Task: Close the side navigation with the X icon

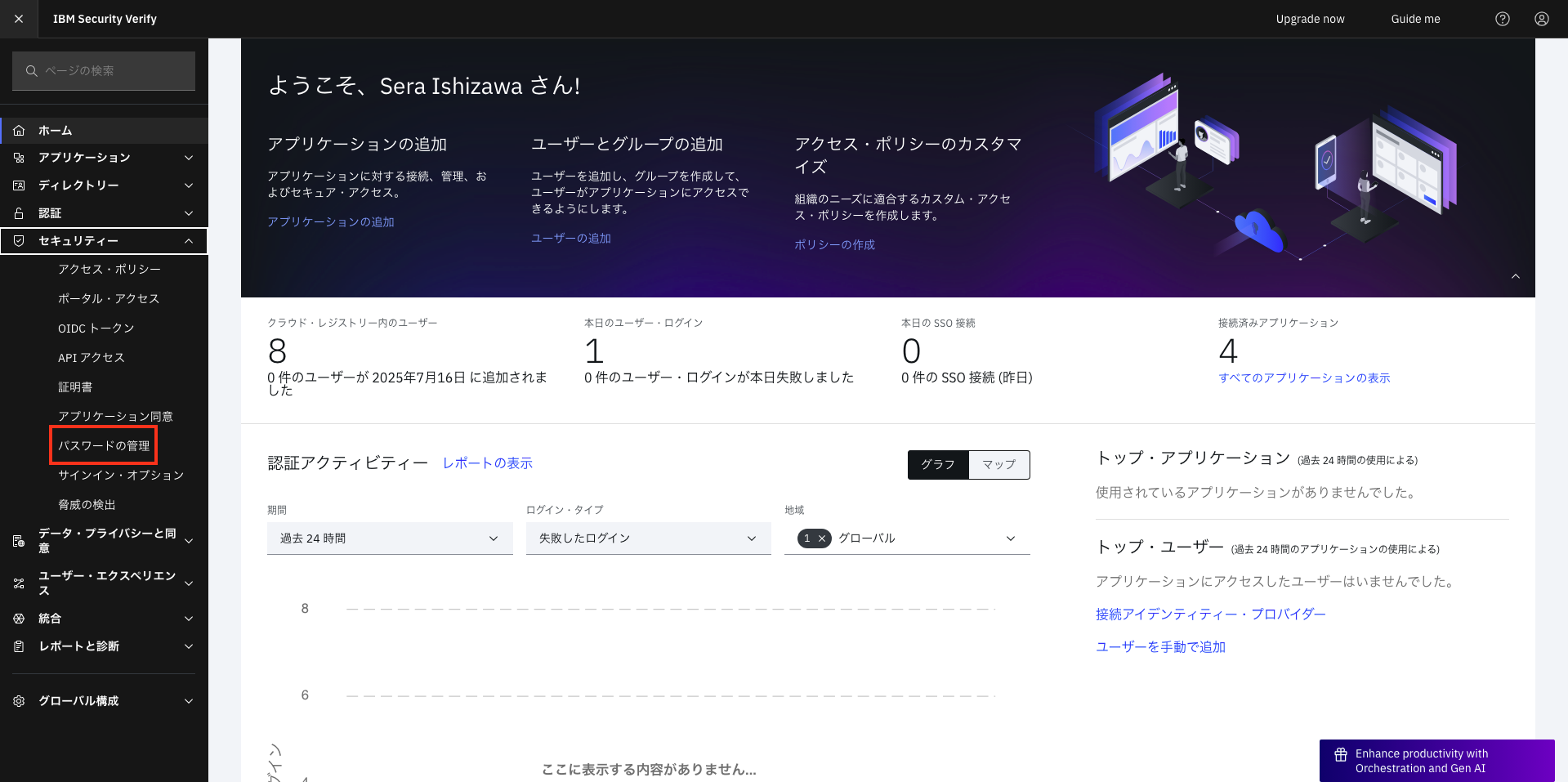Action: pos(19,19)
